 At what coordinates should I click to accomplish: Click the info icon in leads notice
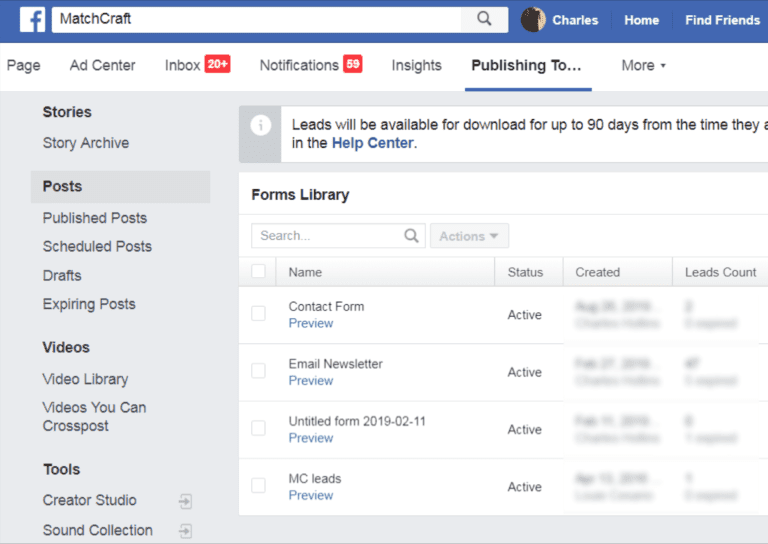(x=261, y=125)
